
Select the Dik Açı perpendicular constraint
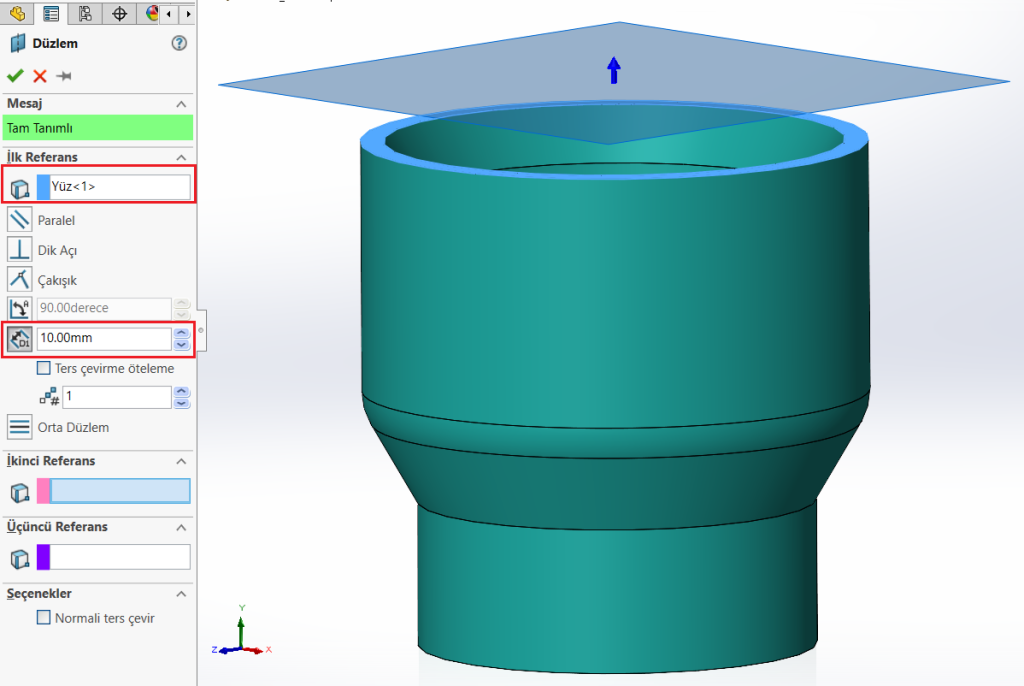point(19,250)
